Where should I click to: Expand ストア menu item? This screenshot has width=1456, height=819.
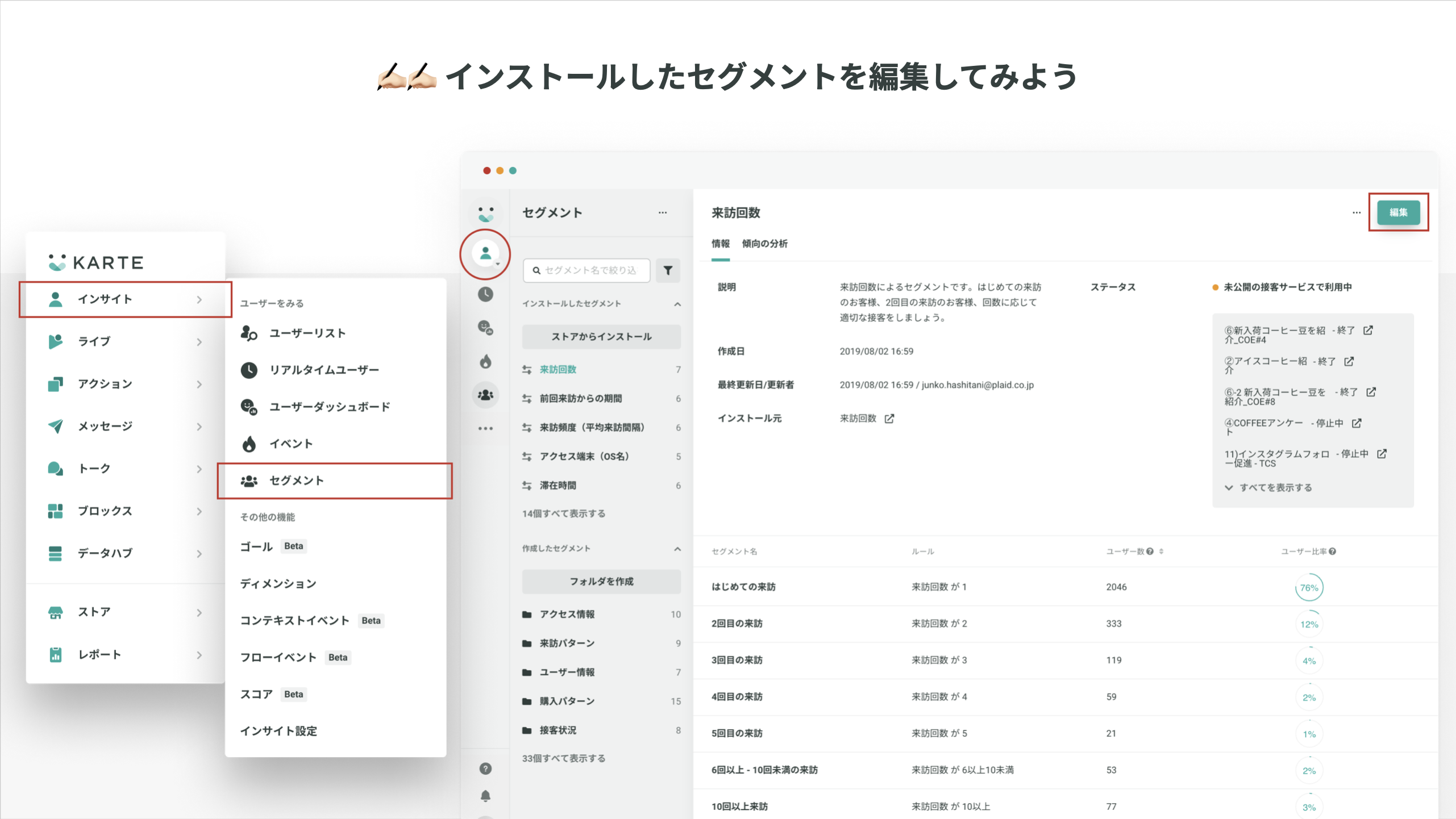click(x=126, y=612)
